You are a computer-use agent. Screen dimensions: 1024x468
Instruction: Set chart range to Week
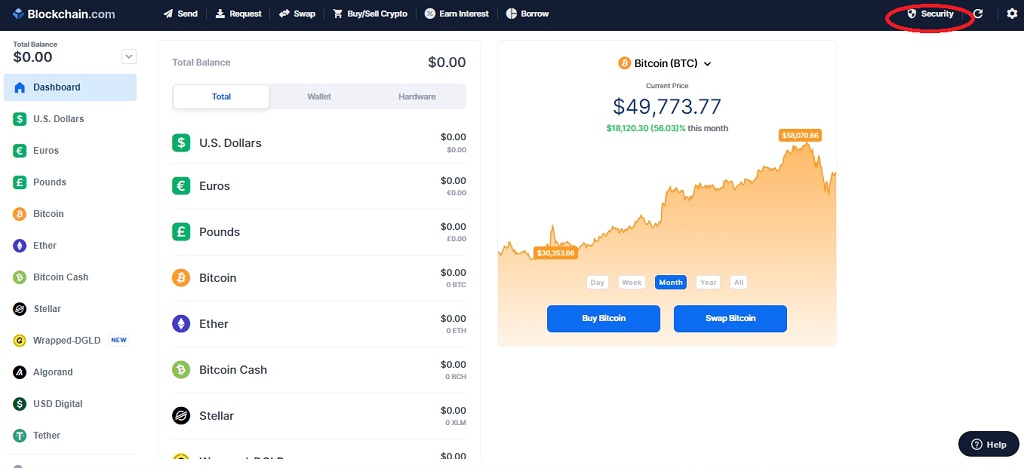click(632, 283)
